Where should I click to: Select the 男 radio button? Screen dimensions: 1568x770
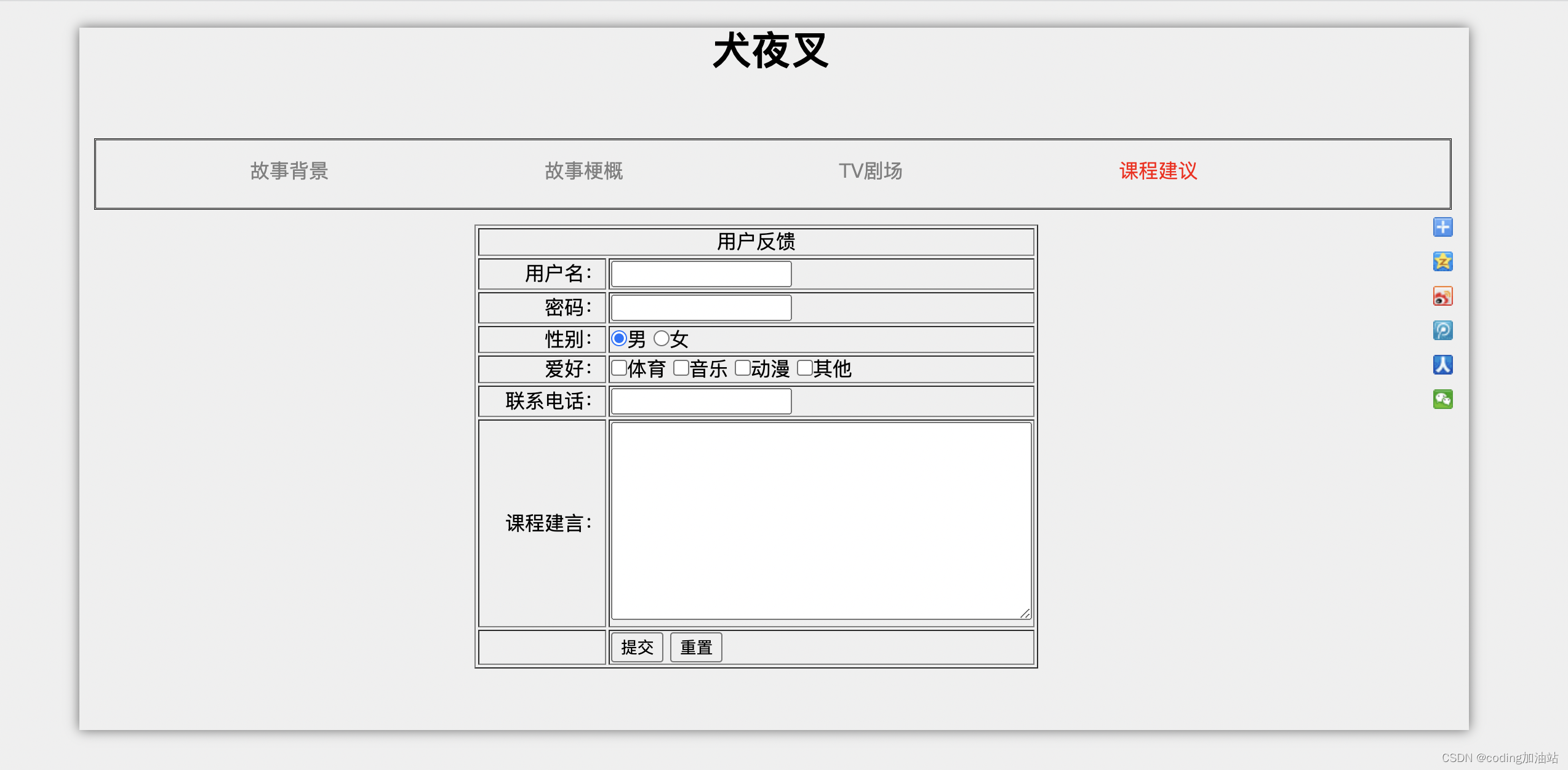[619, 338]
